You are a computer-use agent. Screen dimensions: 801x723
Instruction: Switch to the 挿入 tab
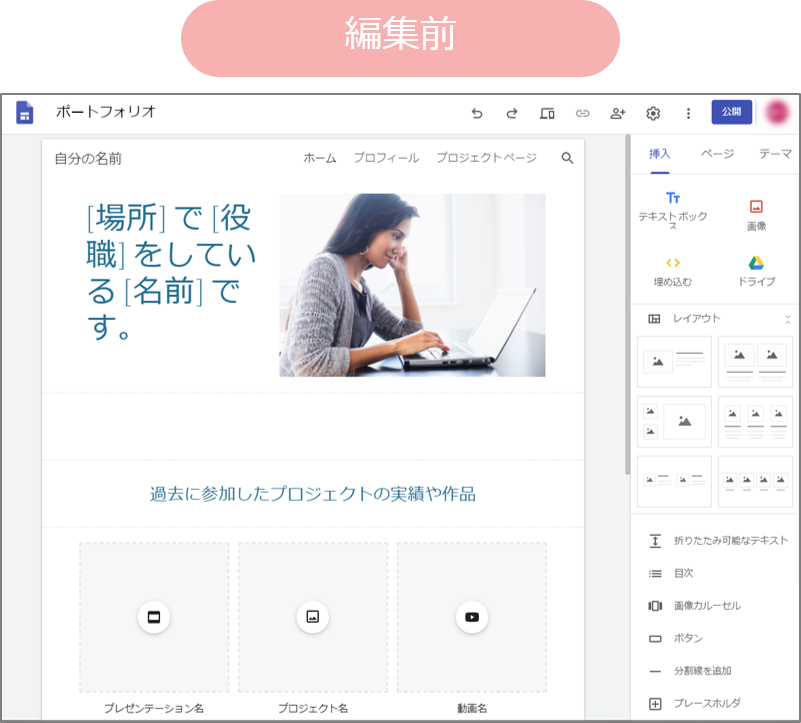(659, 154)
